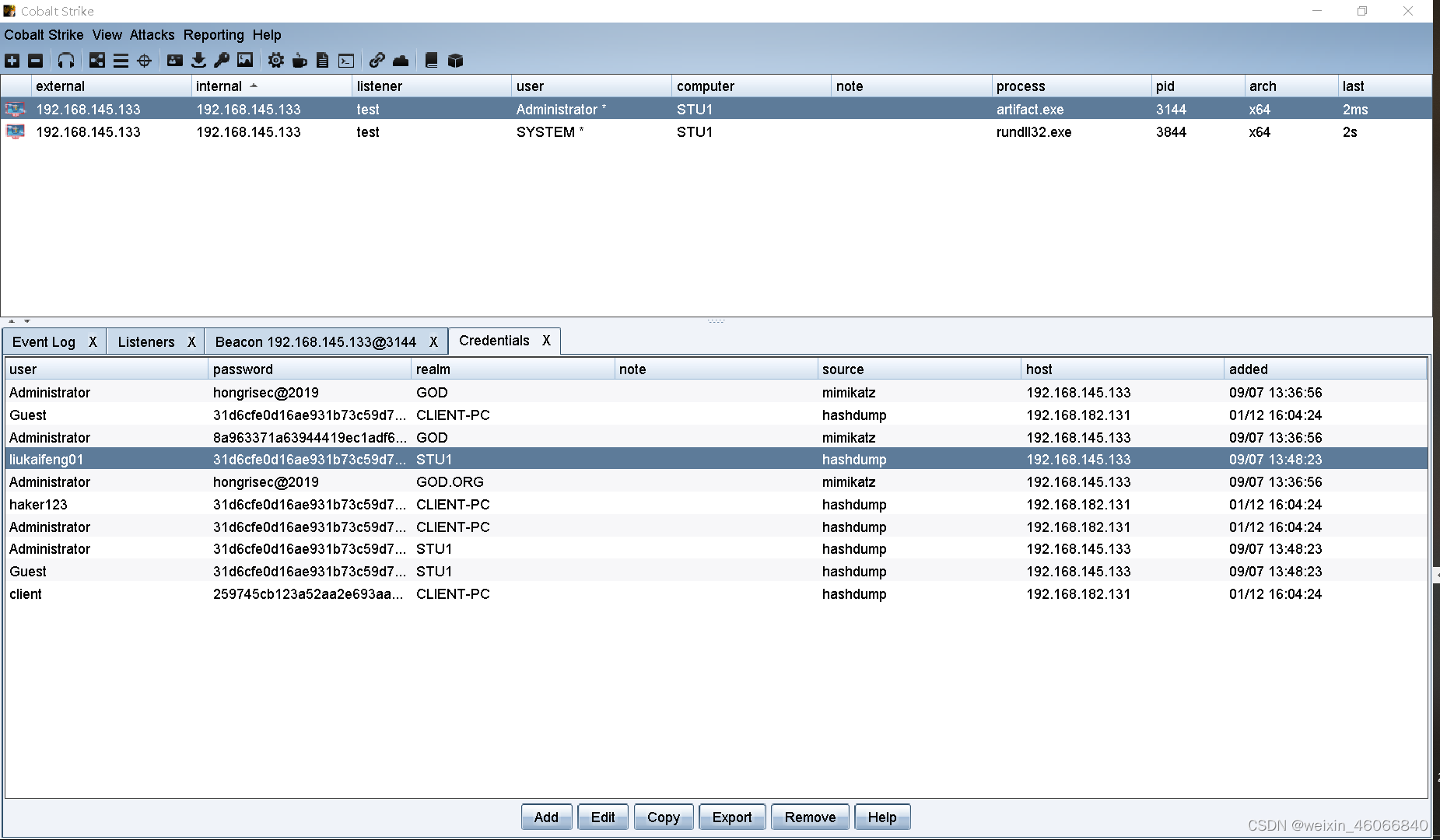1440x840 pixels.
Task: Close the Beacon 192.168.145.133@3144 tab
Action: coord(433,342)
